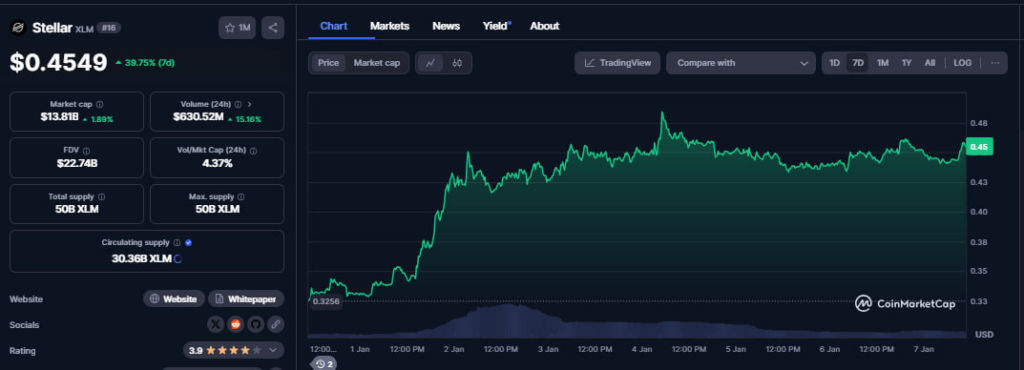Image resolution: width=1024 pixels, height=370 pixels.
Task: Open the GitHub social icon
Action: coord(255,324)
